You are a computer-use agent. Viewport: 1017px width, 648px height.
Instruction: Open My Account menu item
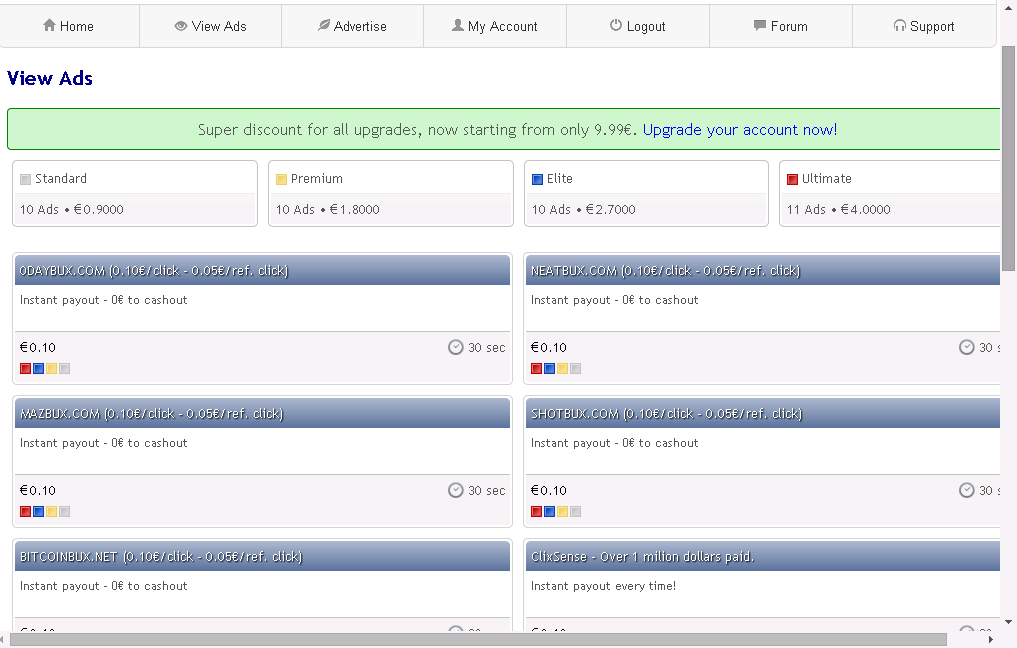pyautogui.click(x=495, y=26)
